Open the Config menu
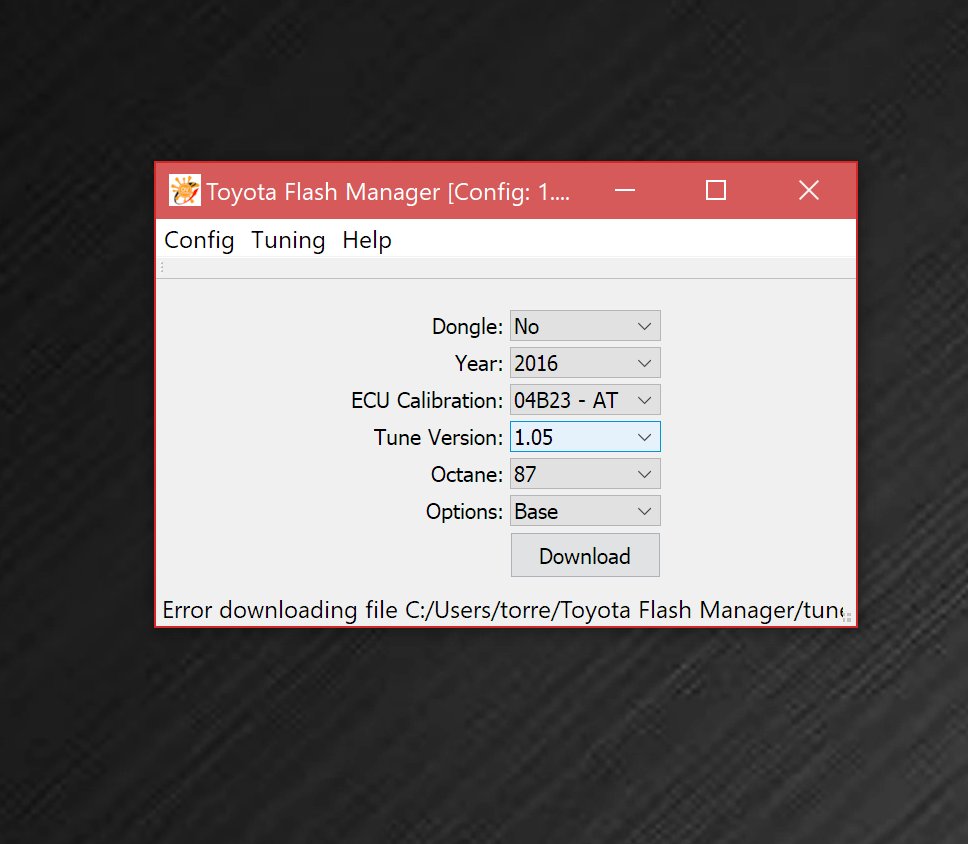The width and height of the screenshot is (968, 844). coord(199,240)
